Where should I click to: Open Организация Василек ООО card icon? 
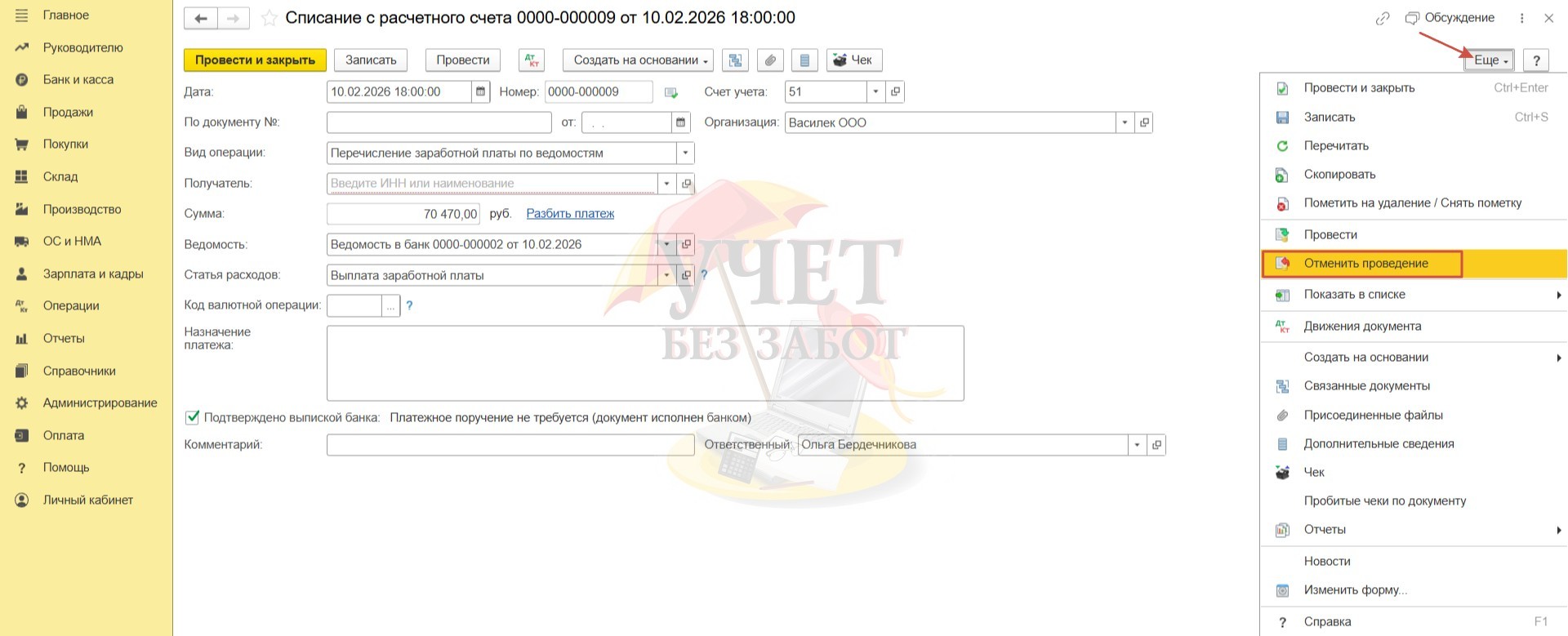pyautogui.click(x=1144, y=122)
